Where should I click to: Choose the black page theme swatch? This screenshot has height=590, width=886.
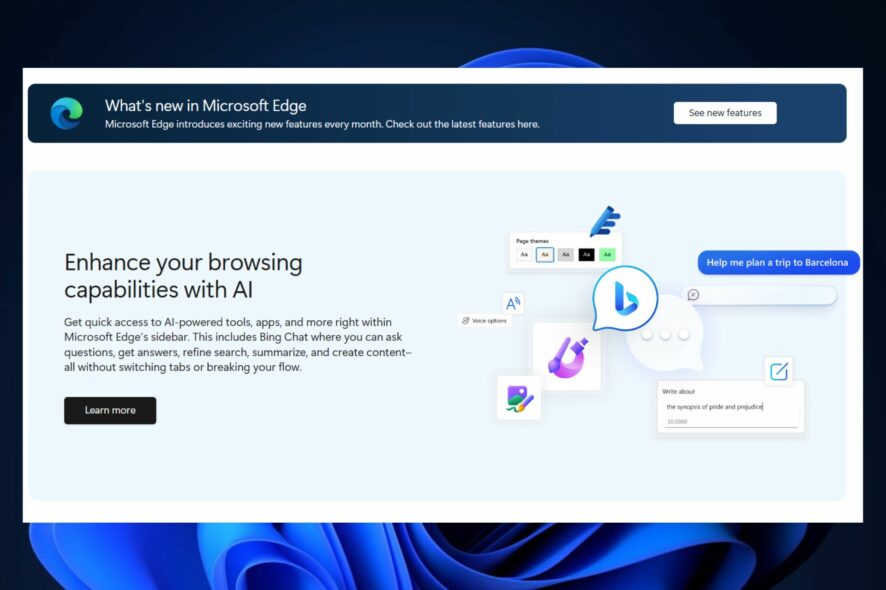click(x=587, y=255)
